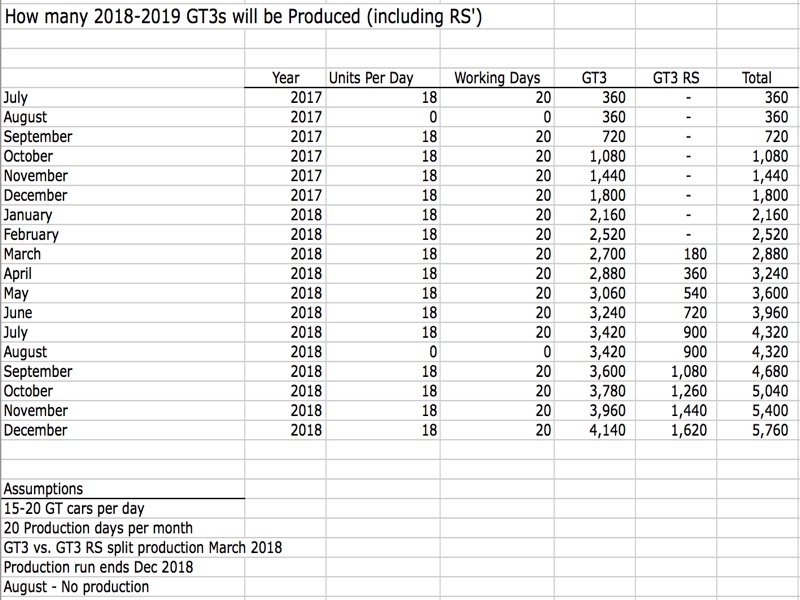Select the 'September' 2017 row label
The width and height of the screenshot is (800, 600).
pyautogui.click(x=38, y=137)
